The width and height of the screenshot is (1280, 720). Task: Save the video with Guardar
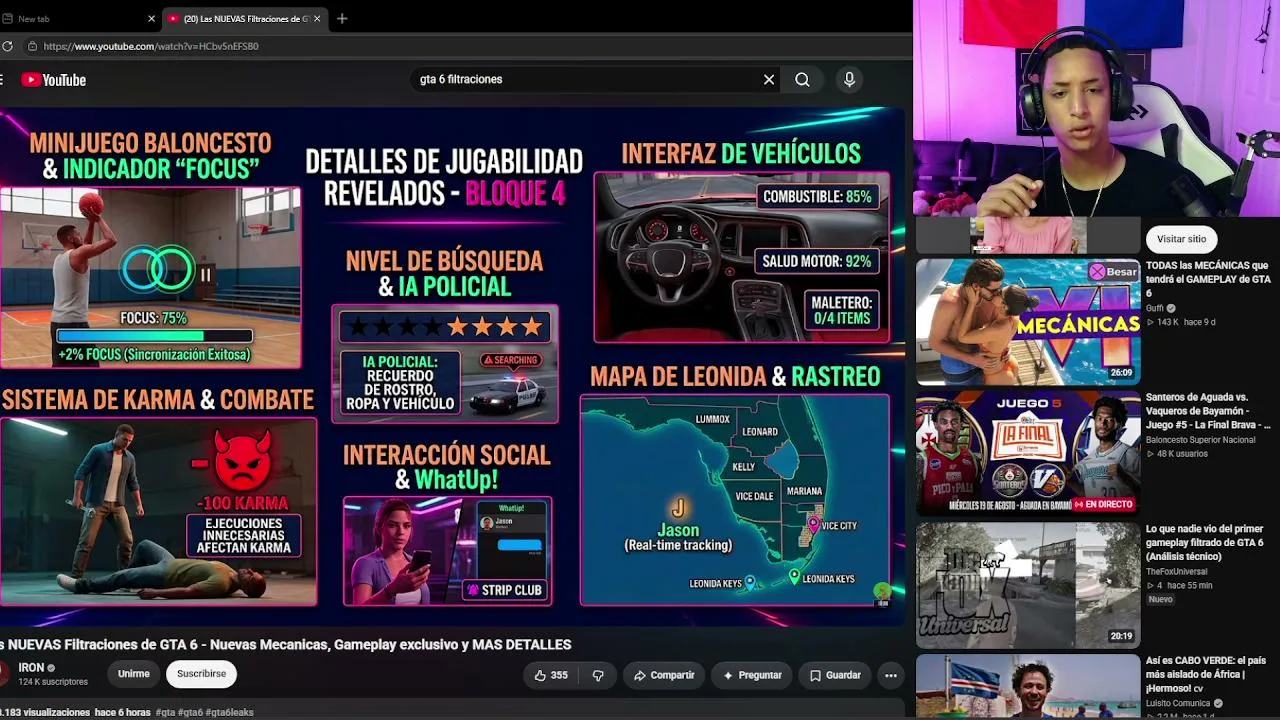coord(835,675)
